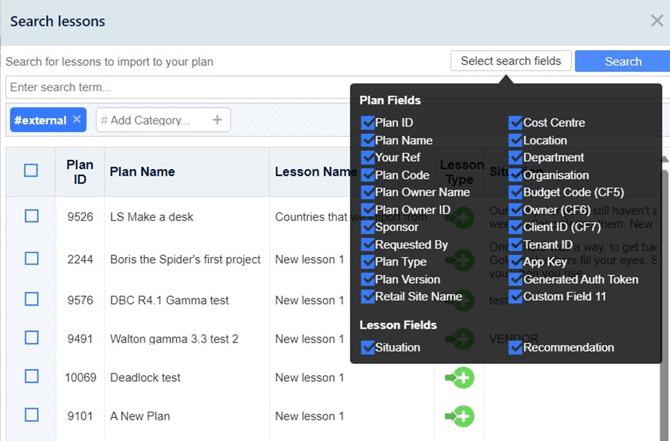Click the Add Category input field
This screenshot has height=441, width=670.
154,120
